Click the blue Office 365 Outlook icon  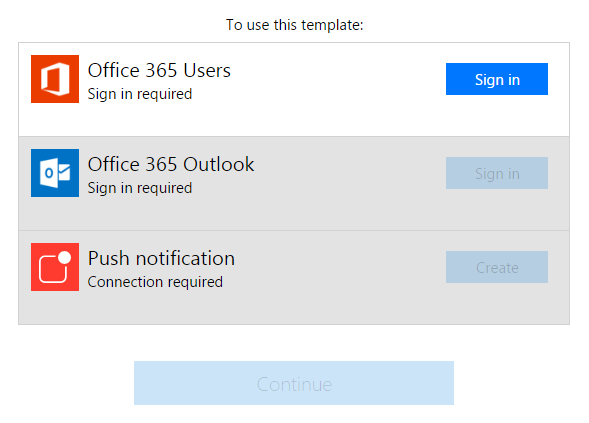click(x=55, y=173)
